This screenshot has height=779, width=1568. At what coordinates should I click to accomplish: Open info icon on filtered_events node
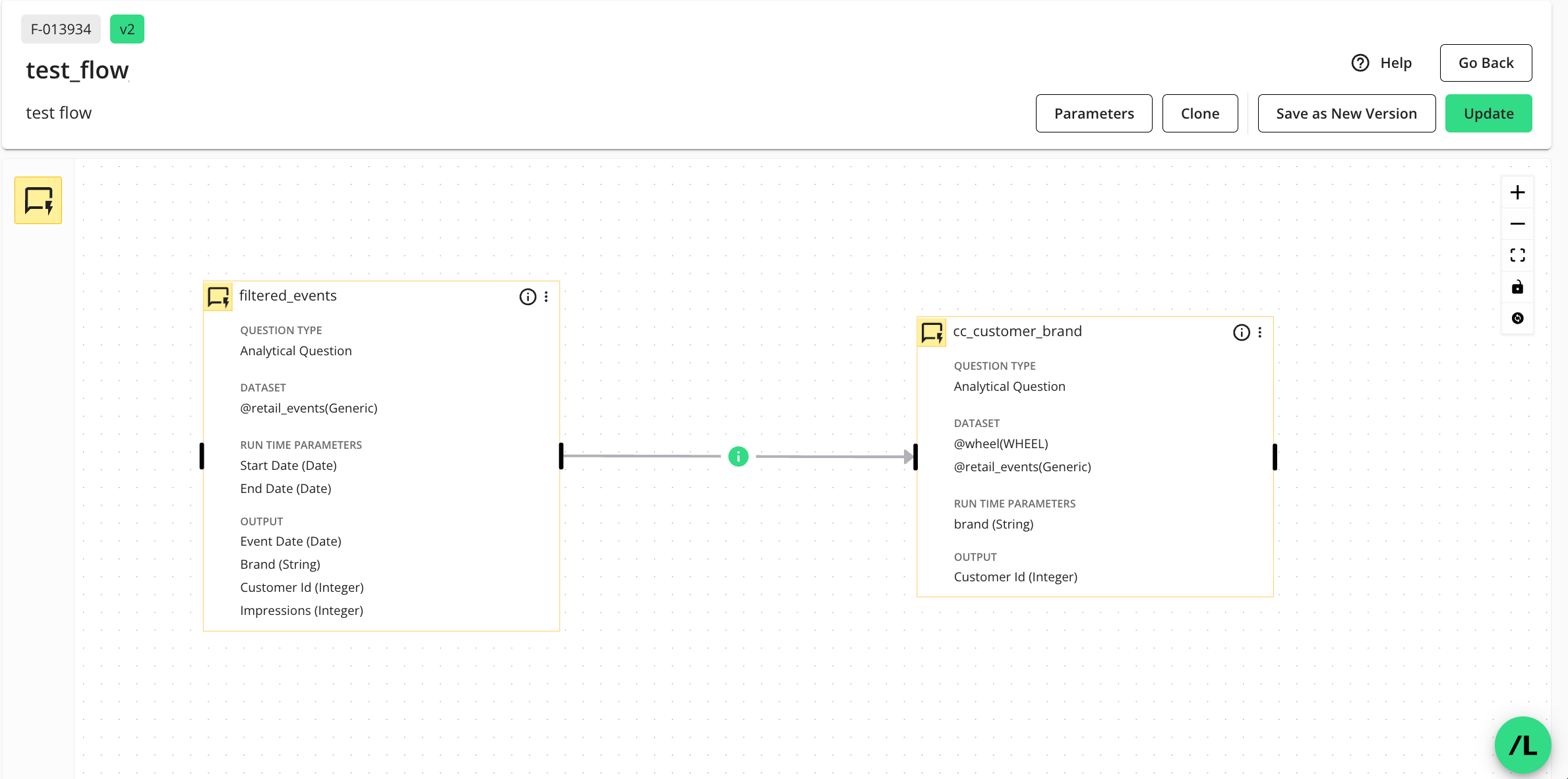point(528,297)
